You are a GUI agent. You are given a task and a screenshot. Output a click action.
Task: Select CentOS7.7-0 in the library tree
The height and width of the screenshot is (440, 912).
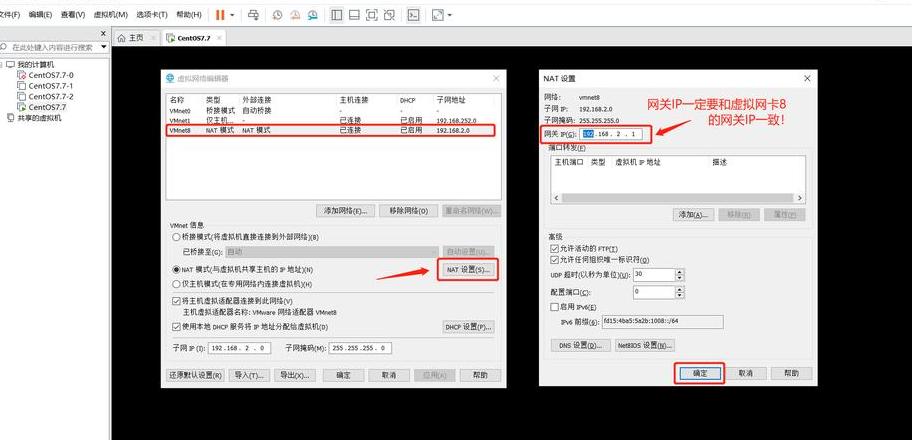click(45, 75)
